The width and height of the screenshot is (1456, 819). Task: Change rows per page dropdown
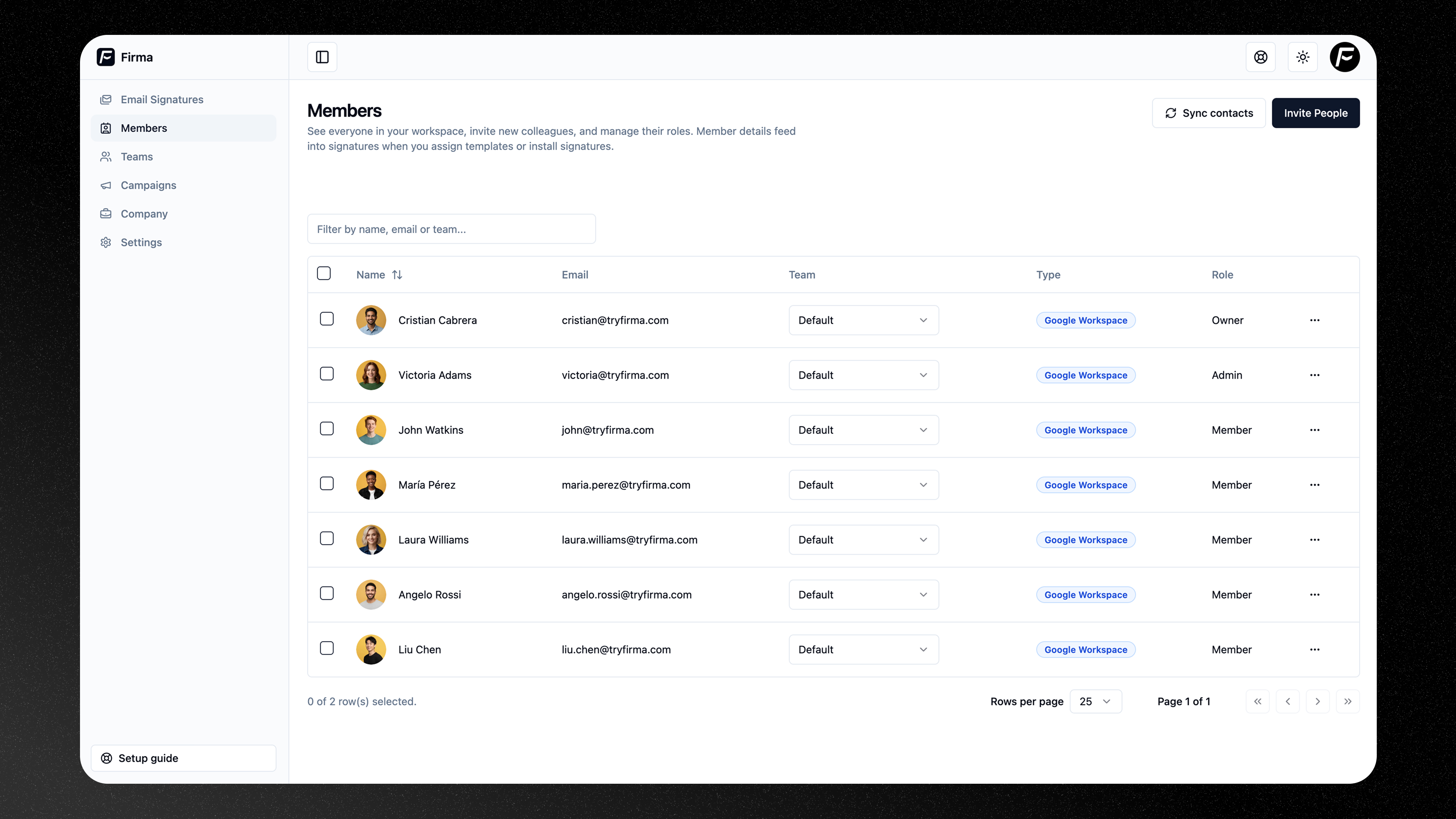pos(1095,701)
